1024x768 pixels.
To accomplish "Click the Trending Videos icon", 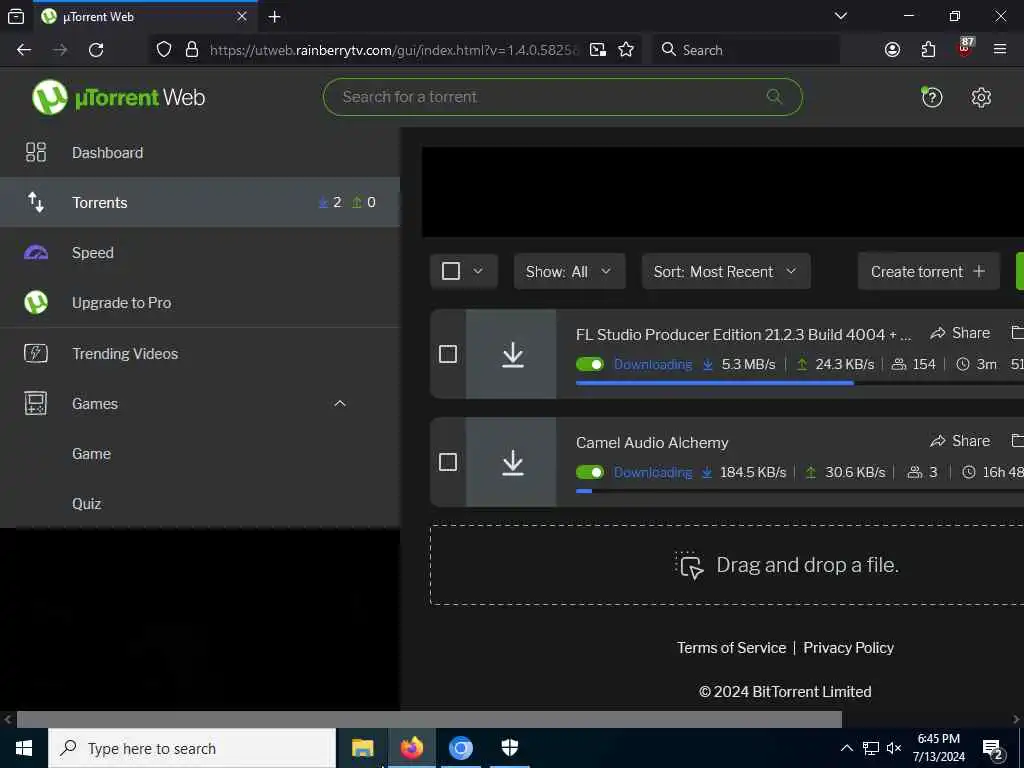I will tap(35, 353).
